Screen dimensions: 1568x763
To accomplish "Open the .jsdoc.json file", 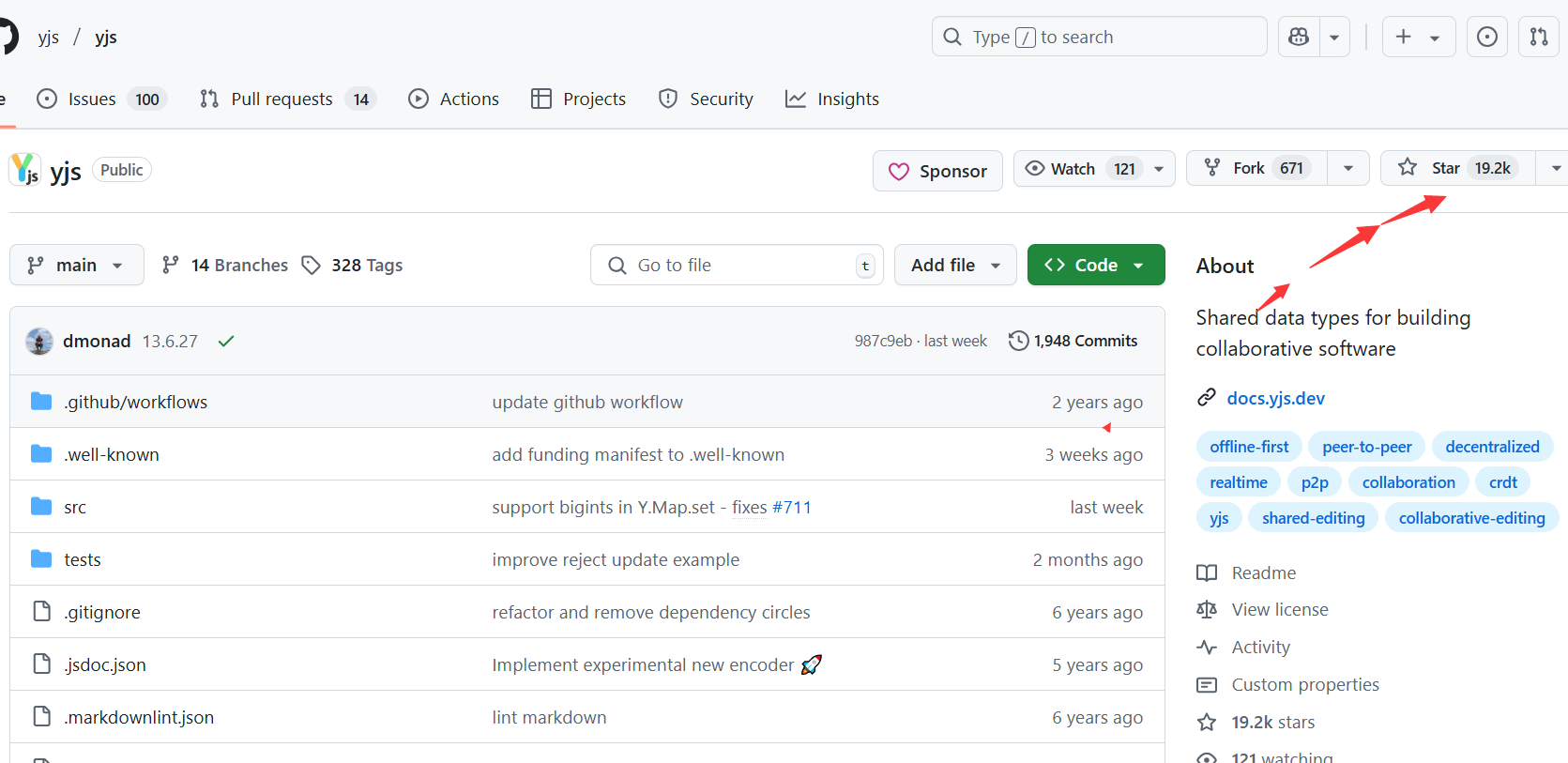I will (105, 664).
